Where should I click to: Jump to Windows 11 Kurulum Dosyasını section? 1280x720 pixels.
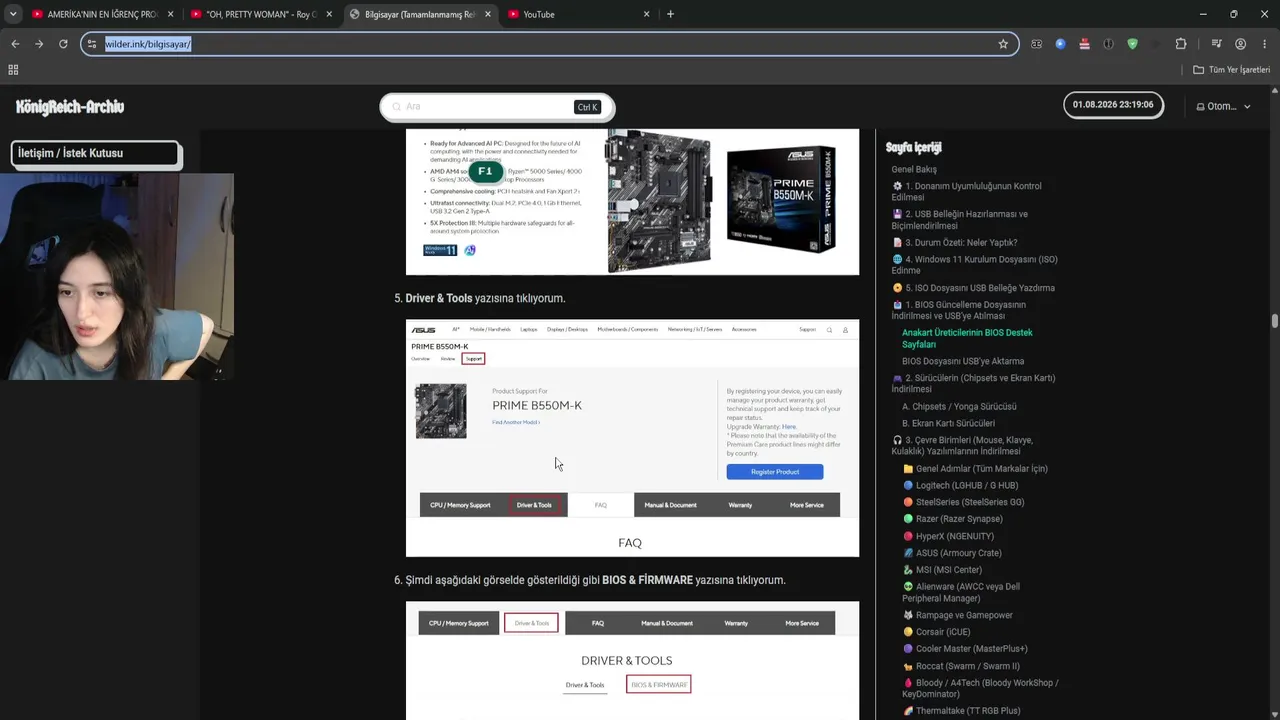tap(975, 265)
